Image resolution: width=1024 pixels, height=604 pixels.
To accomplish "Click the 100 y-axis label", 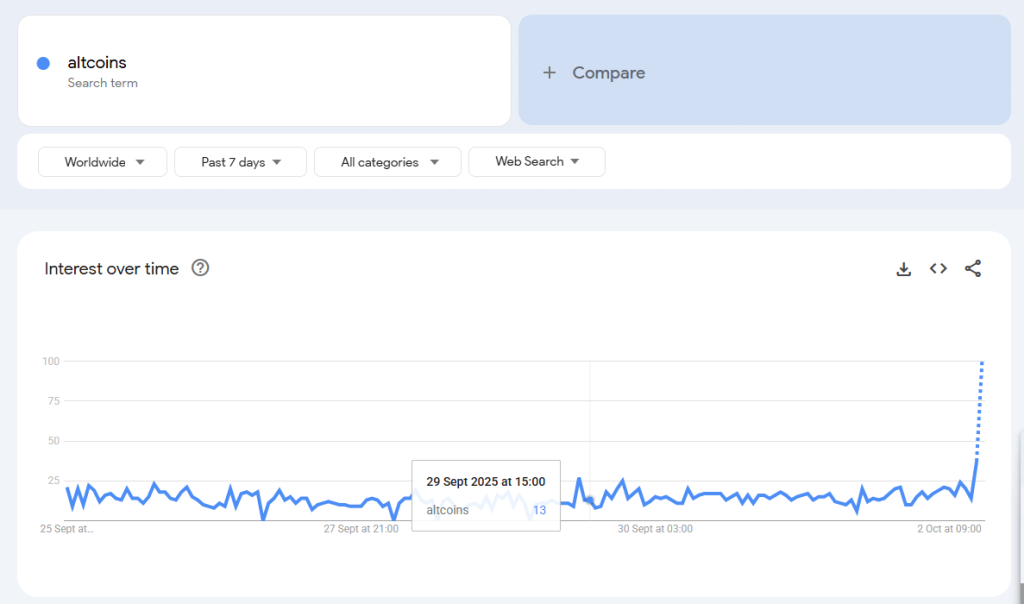I will tap(51, 361).
